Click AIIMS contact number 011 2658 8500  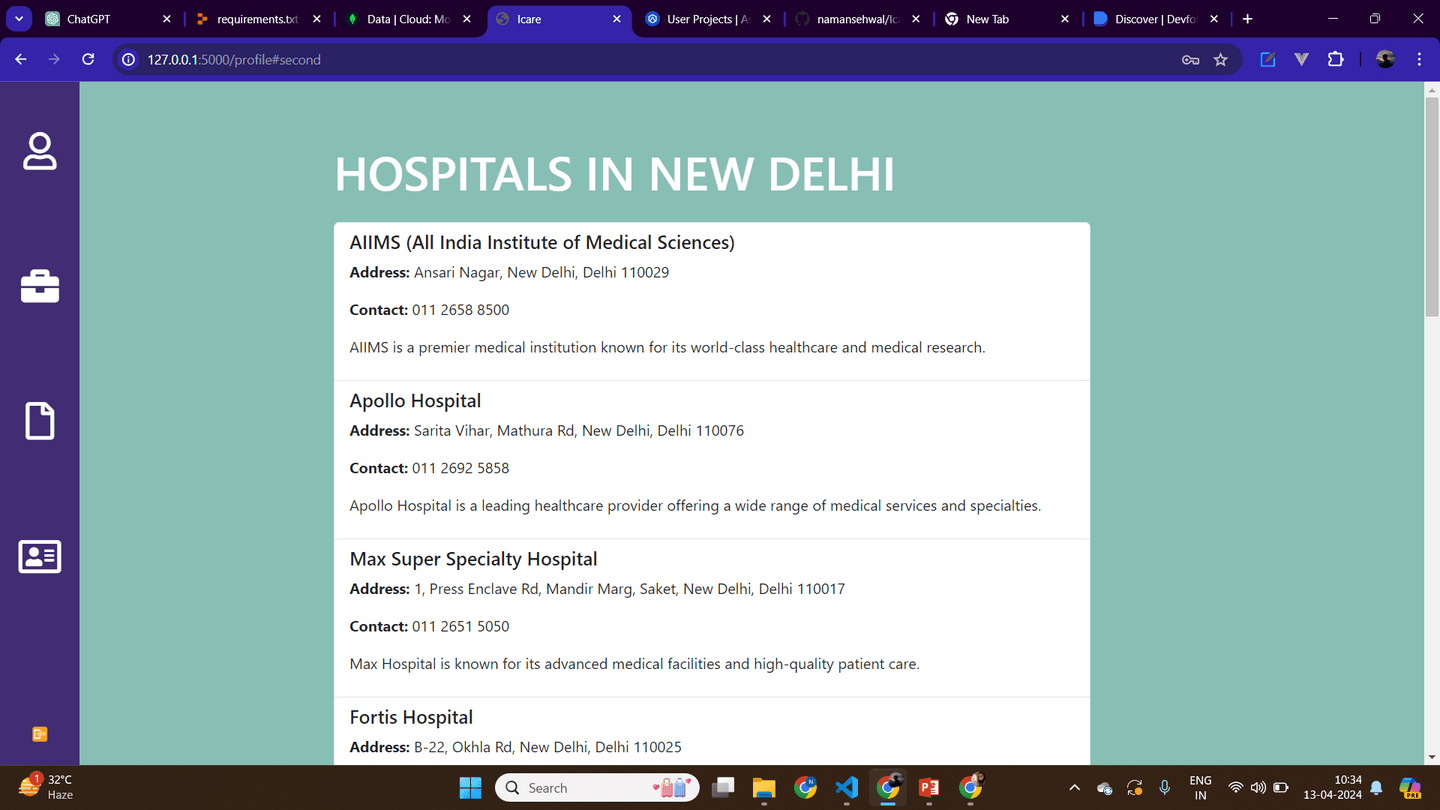click(461, 310)
